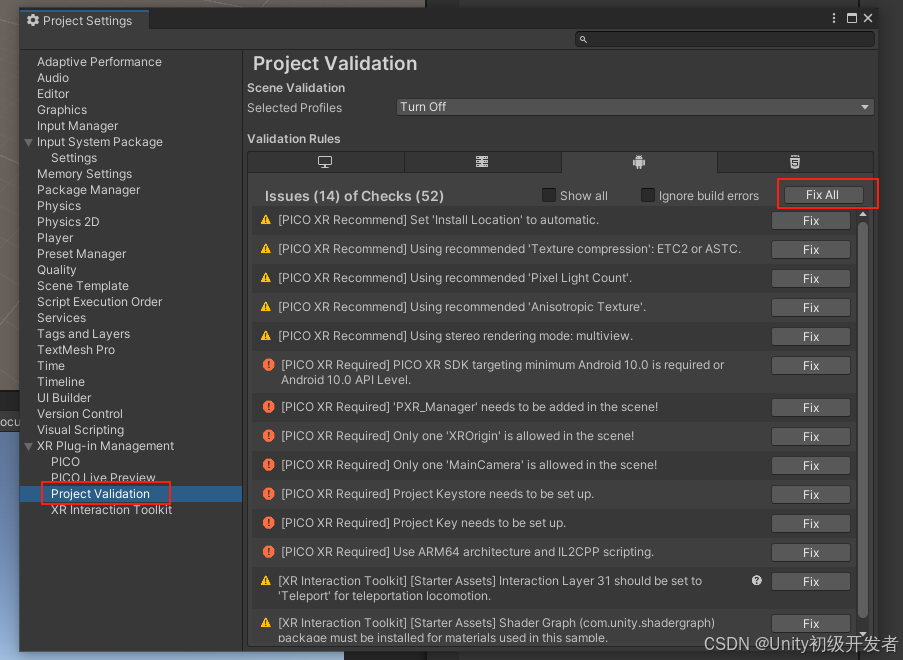Select the UI Builder category

[x=64, y=398]
